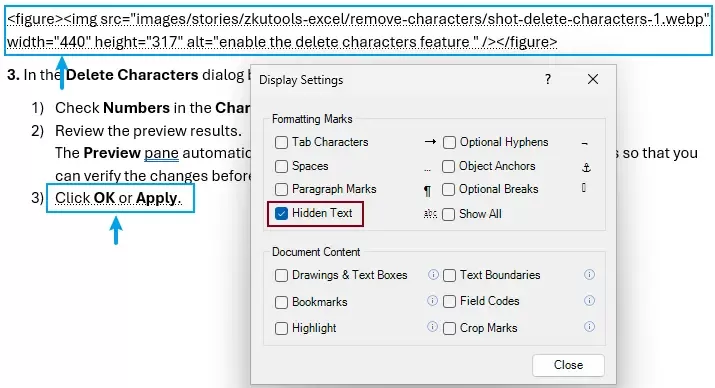Screen dimensions: 715x388
Task: Click info icon beside Crop Marks
Action: coord(589,326)
